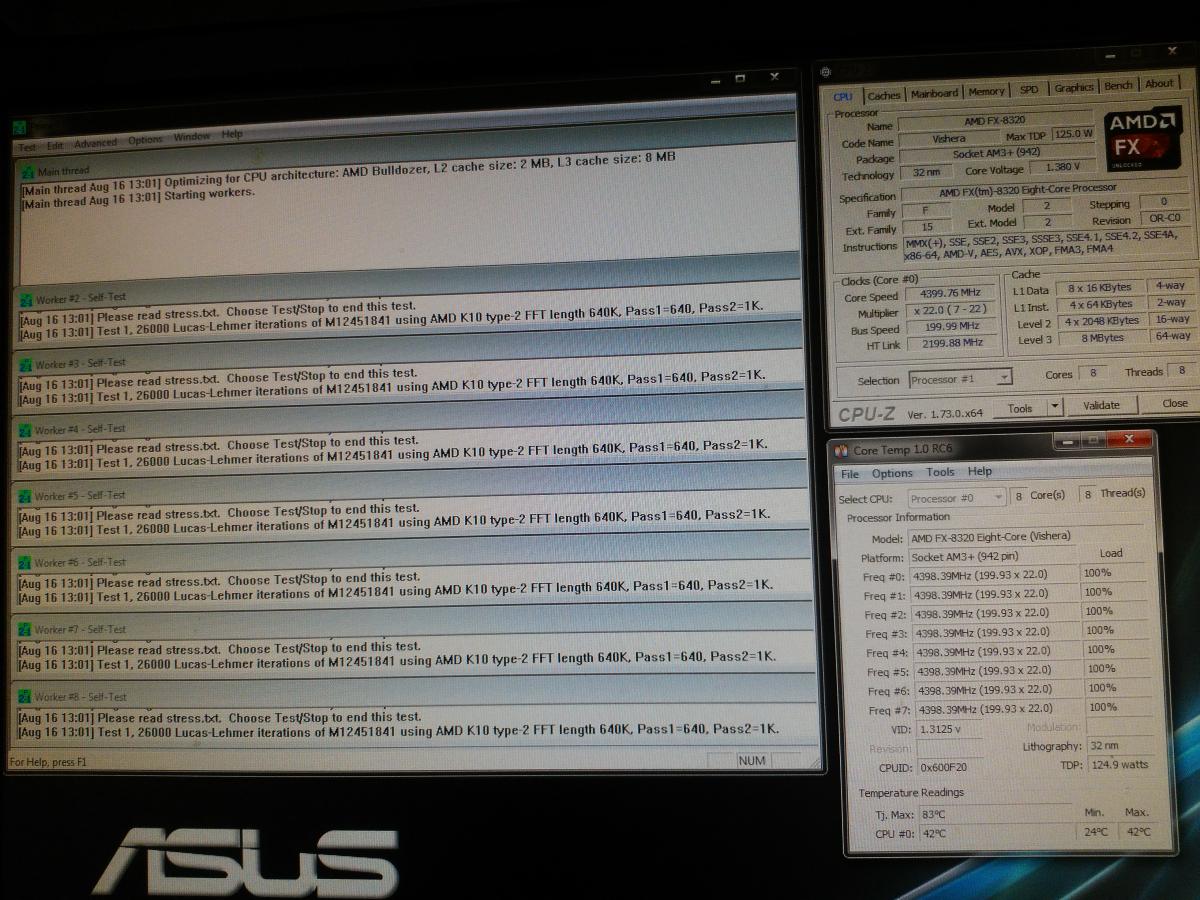Open the Edit menu in Prime95
Screen dimensions: 1200x900
55,145
